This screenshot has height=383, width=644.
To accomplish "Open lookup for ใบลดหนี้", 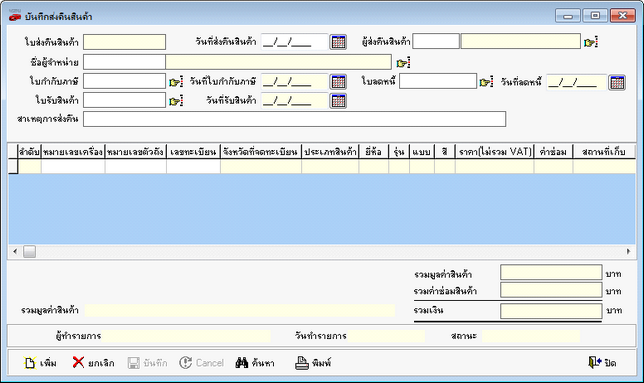I will tap(486, 82).
